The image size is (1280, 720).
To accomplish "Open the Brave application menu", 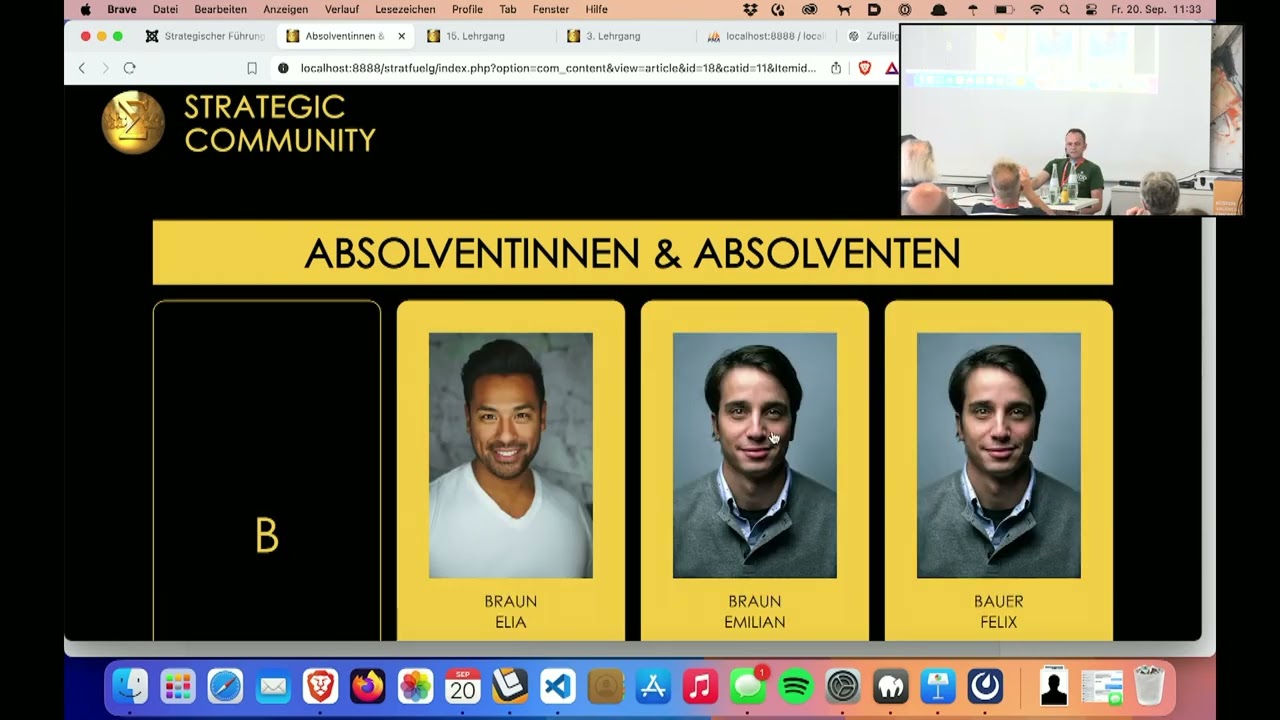I will coord(122,10).
